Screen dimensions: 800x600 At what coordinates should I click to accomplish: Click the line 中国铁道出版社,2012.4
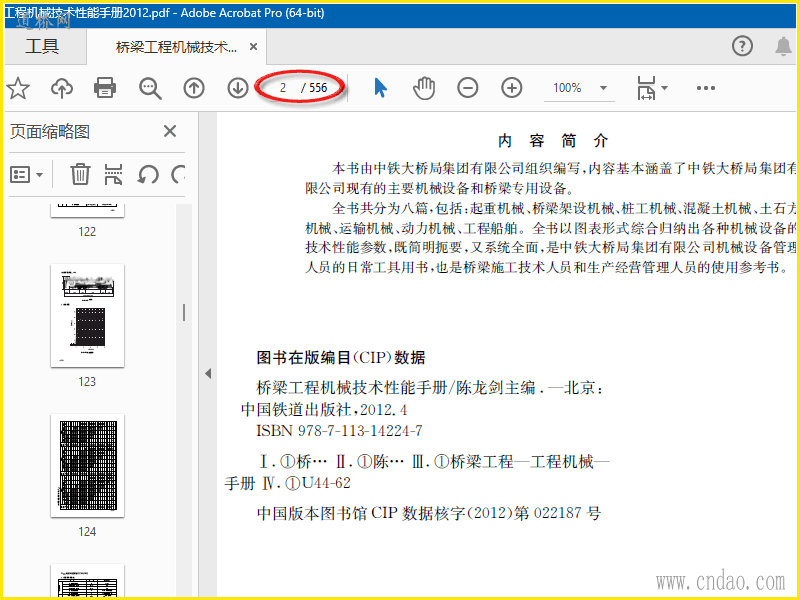point(324,410)
